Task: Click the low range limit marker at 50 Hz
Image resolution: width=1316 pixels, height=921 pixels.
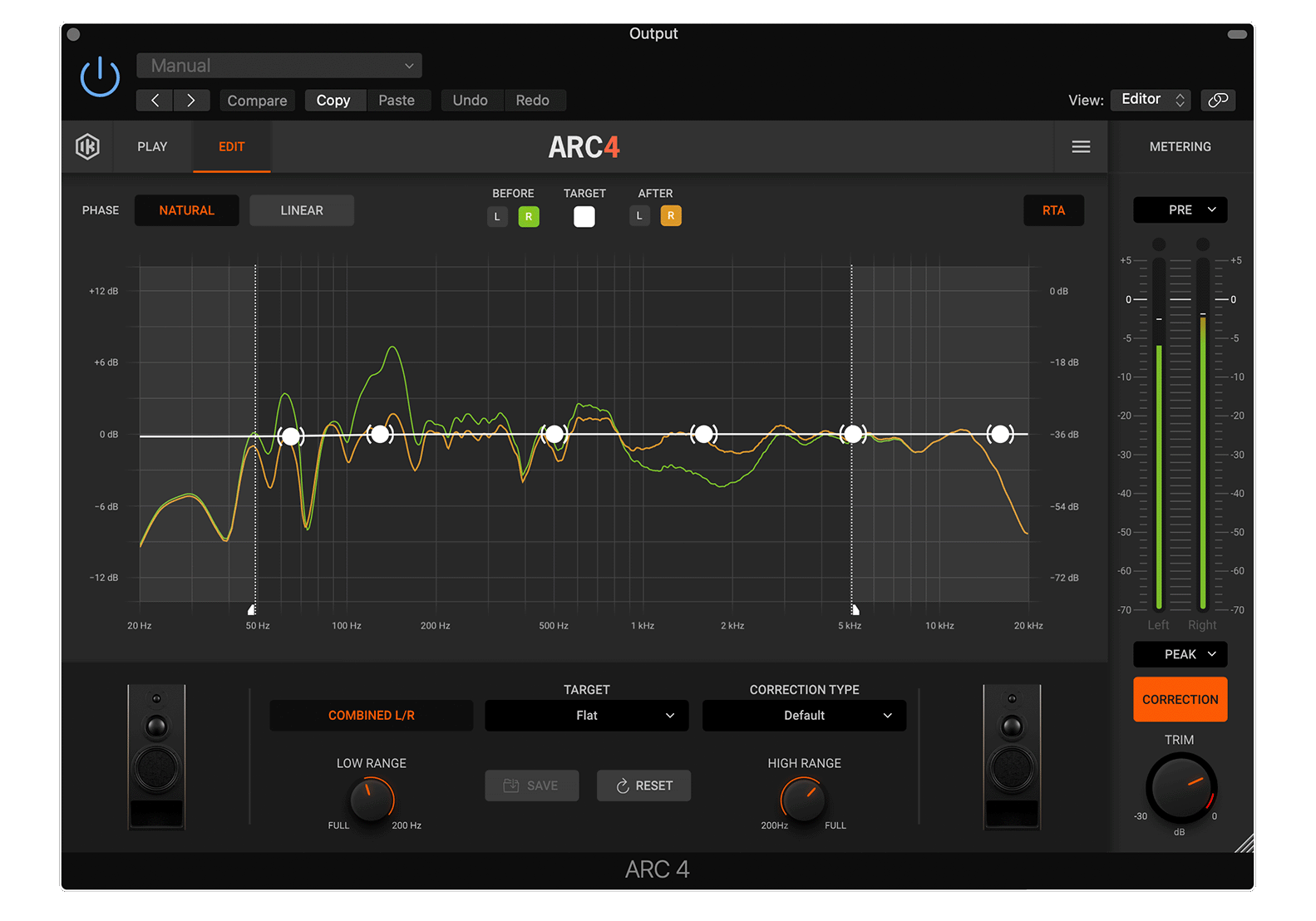Action: point(252,609)
